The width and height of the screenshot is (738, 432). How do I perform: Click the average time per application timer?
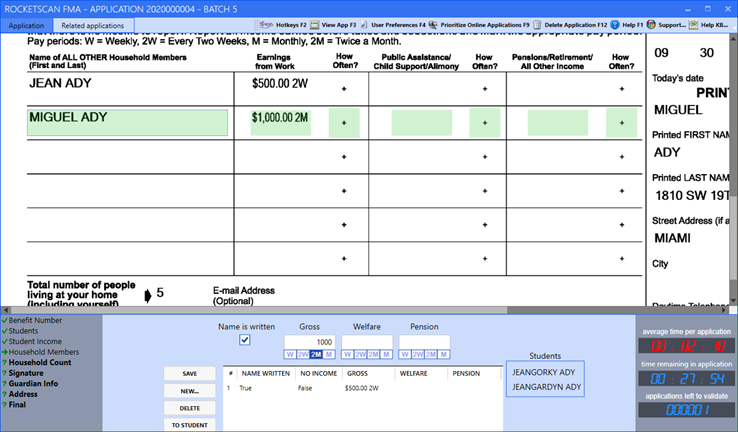(x=687, y=346)
